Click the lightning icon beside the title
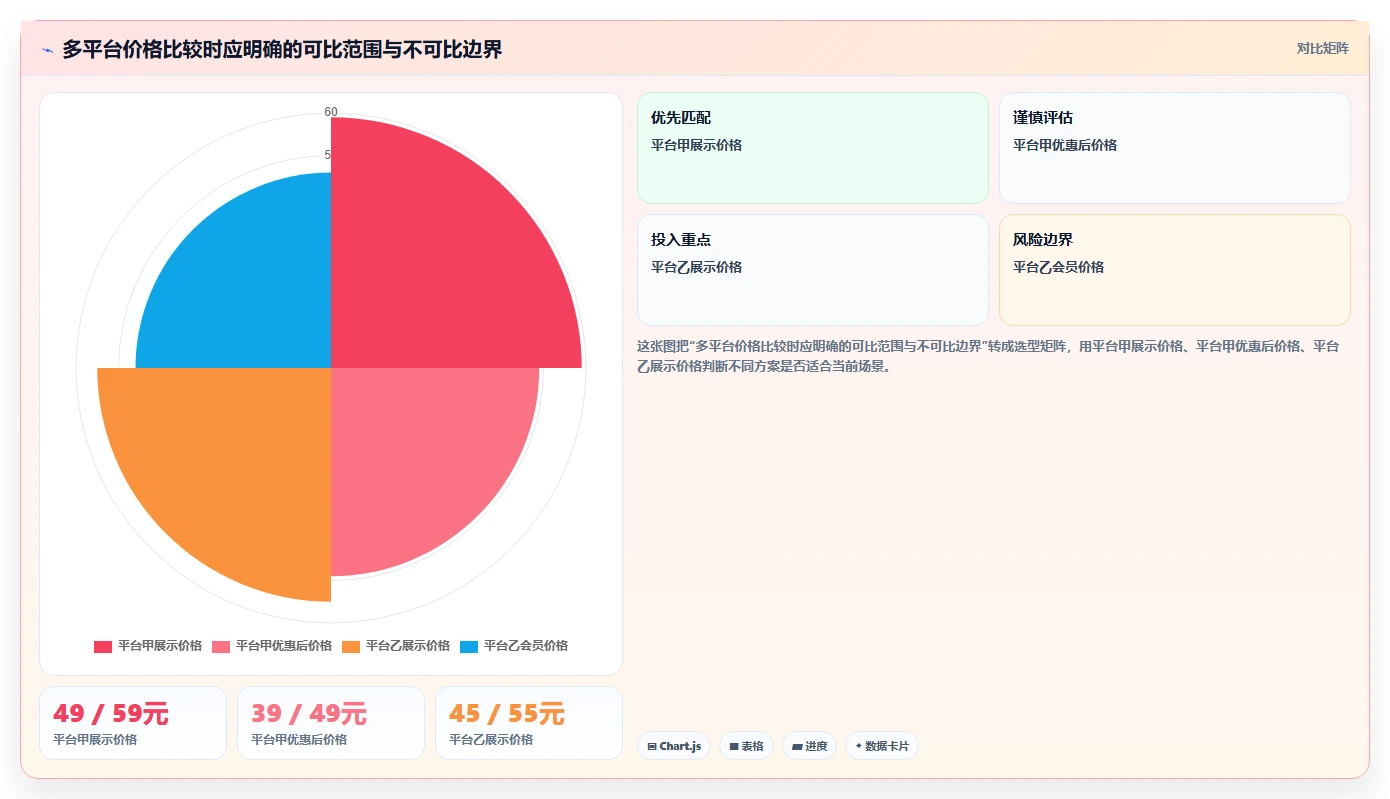 click(x=48, y=50)
